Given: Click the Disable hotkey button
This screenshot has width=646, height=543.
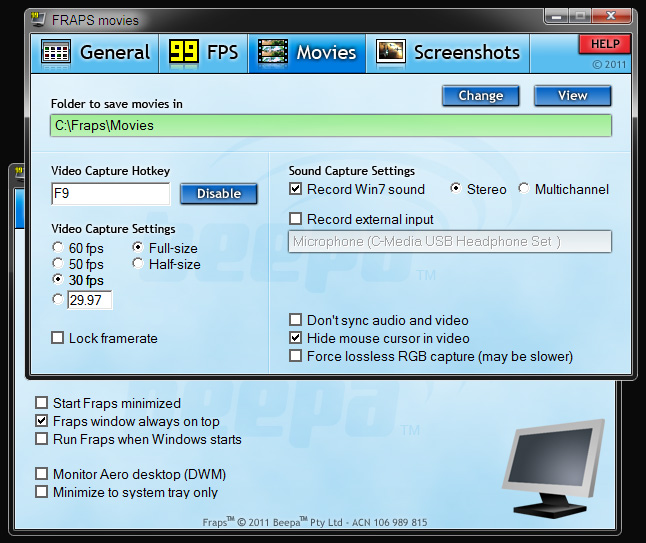Looking at the screenshot, I should 219,194.
